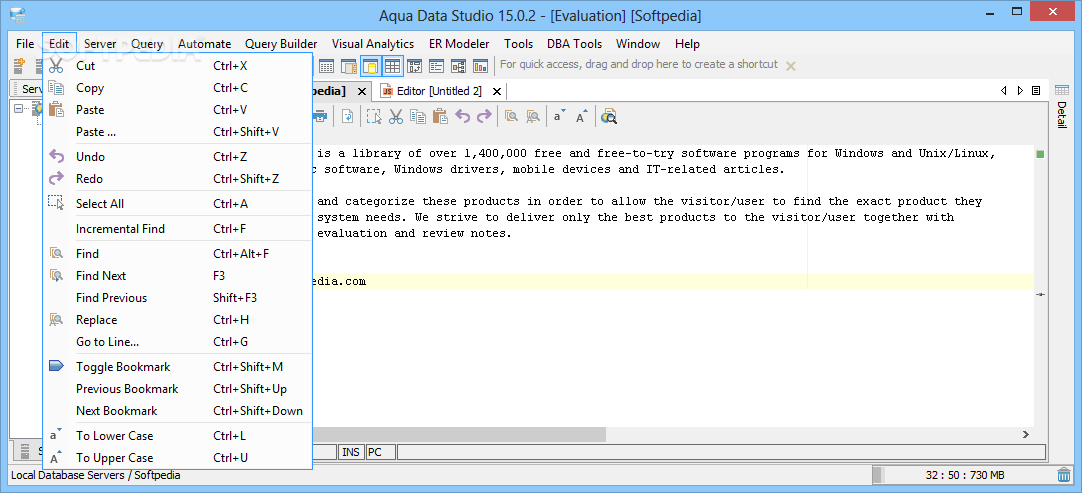Image resolution: width=1082 pixels, height=493 pixels.
Task: Click the Local Database Servers / Softpedia status text
Action: tap(95, 475)
